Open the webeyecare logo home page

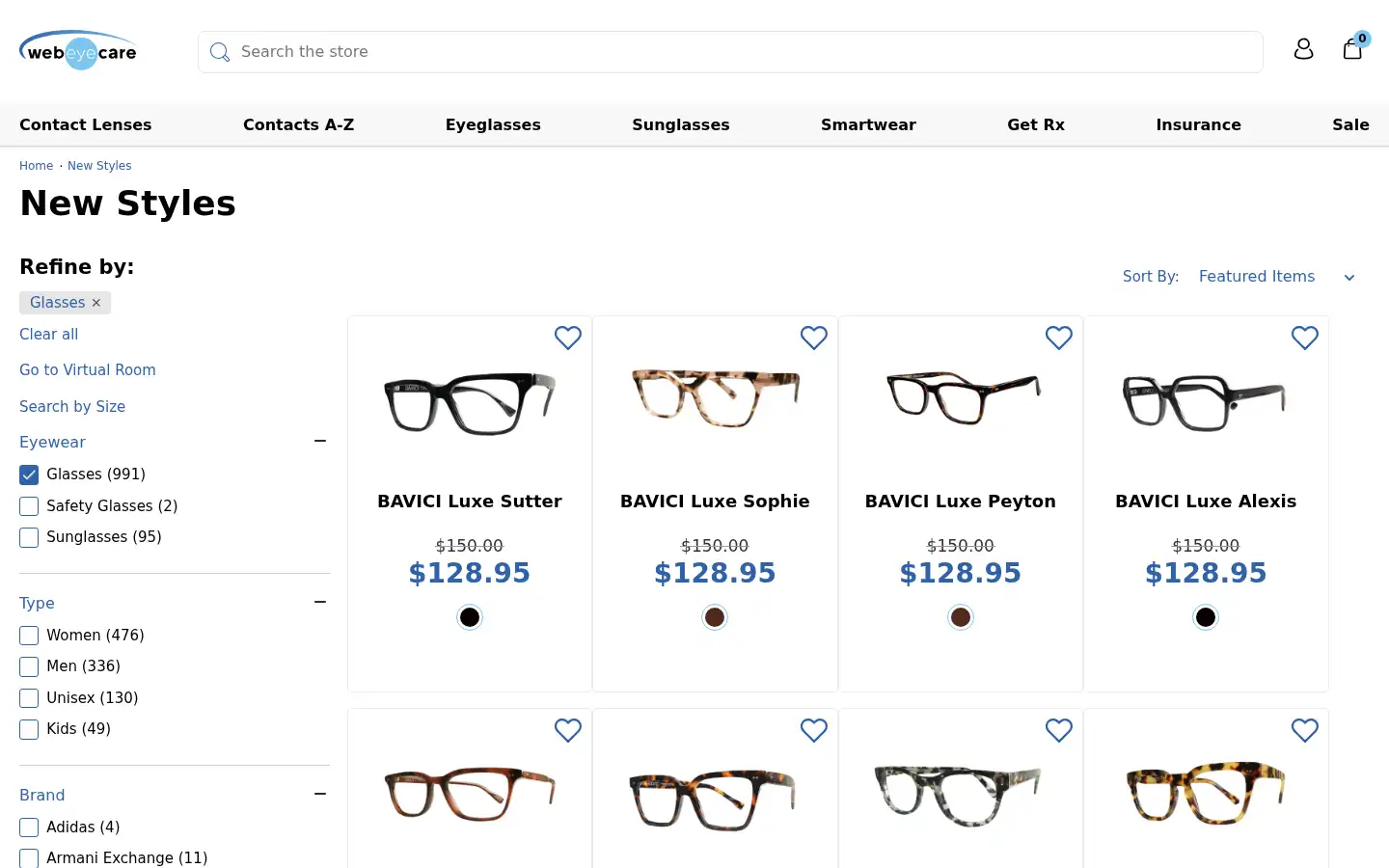tap(78, 50)
